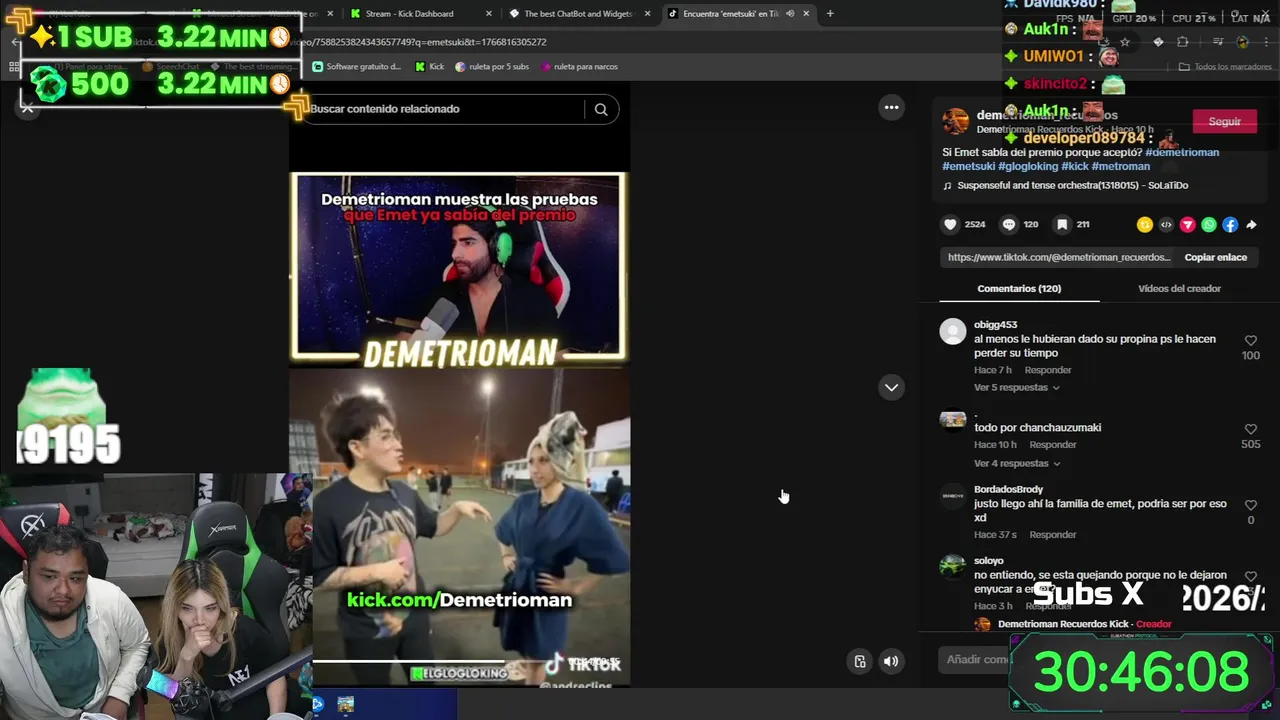The image size is (1280, 720).
Task: Click the search magnifier icon in TikTok search bar
Action: (601, 109)
